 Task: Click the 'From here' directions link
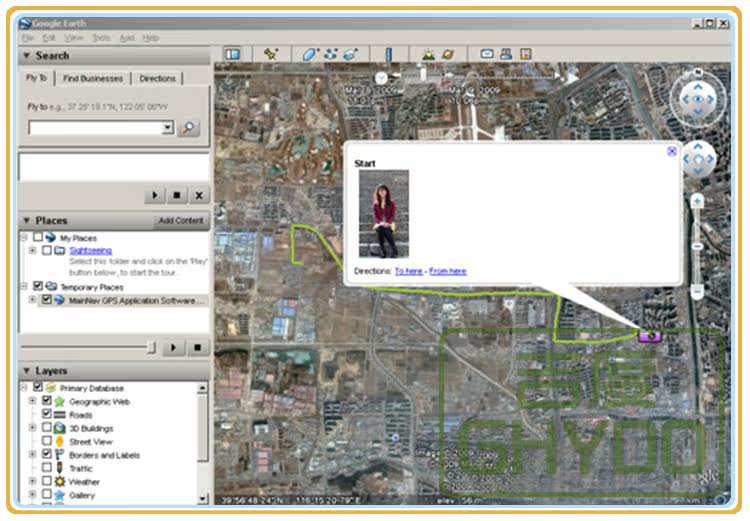(448, 271)
